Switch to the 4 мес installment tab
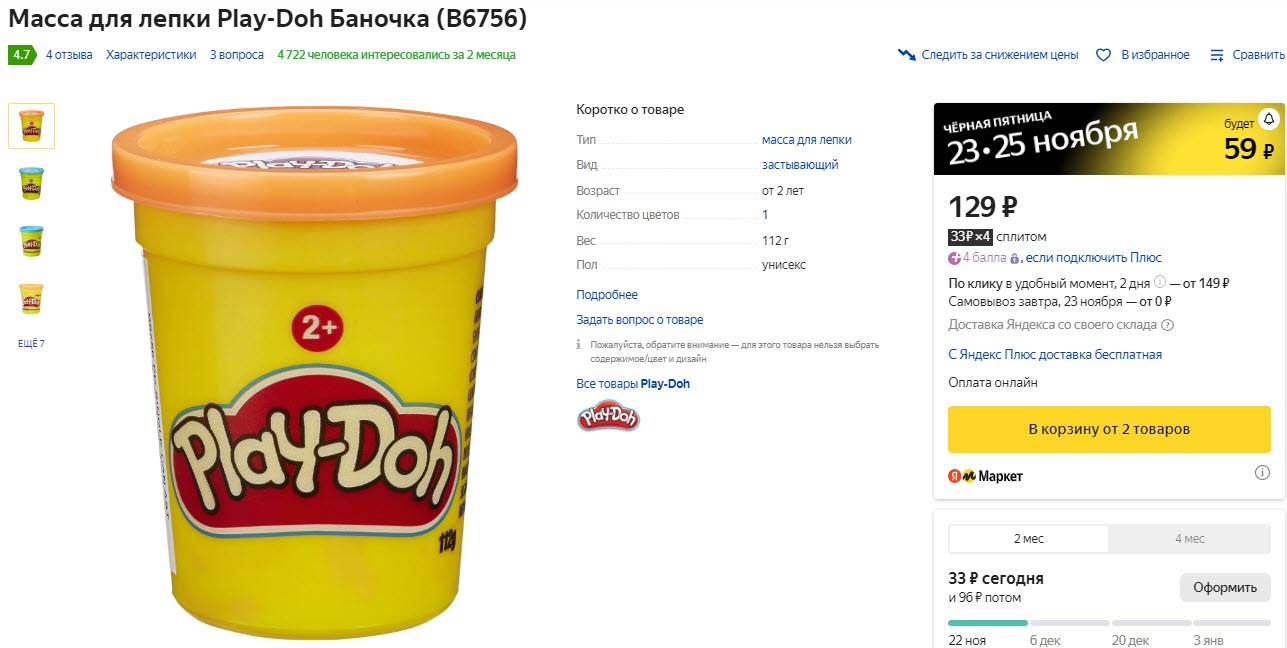Image resolution: width=1287 pixels, height=648 pixels. pyautogui.click(x=1188, y=538)
